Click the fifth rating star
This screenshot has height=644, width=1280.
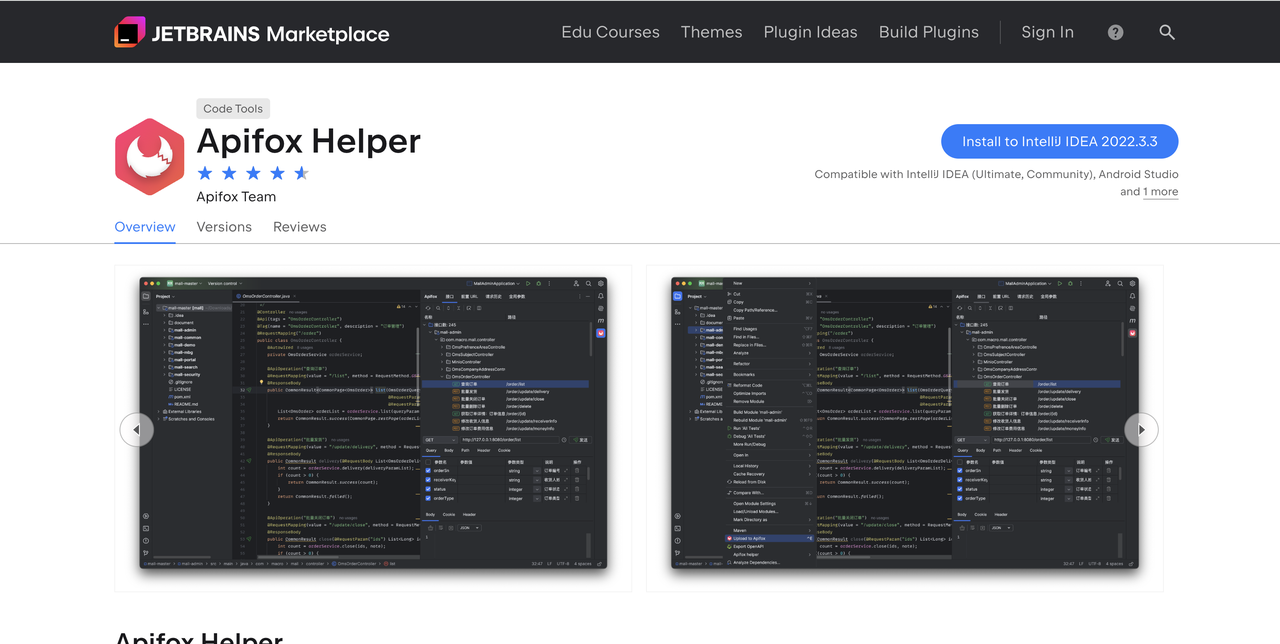(303, 172)
